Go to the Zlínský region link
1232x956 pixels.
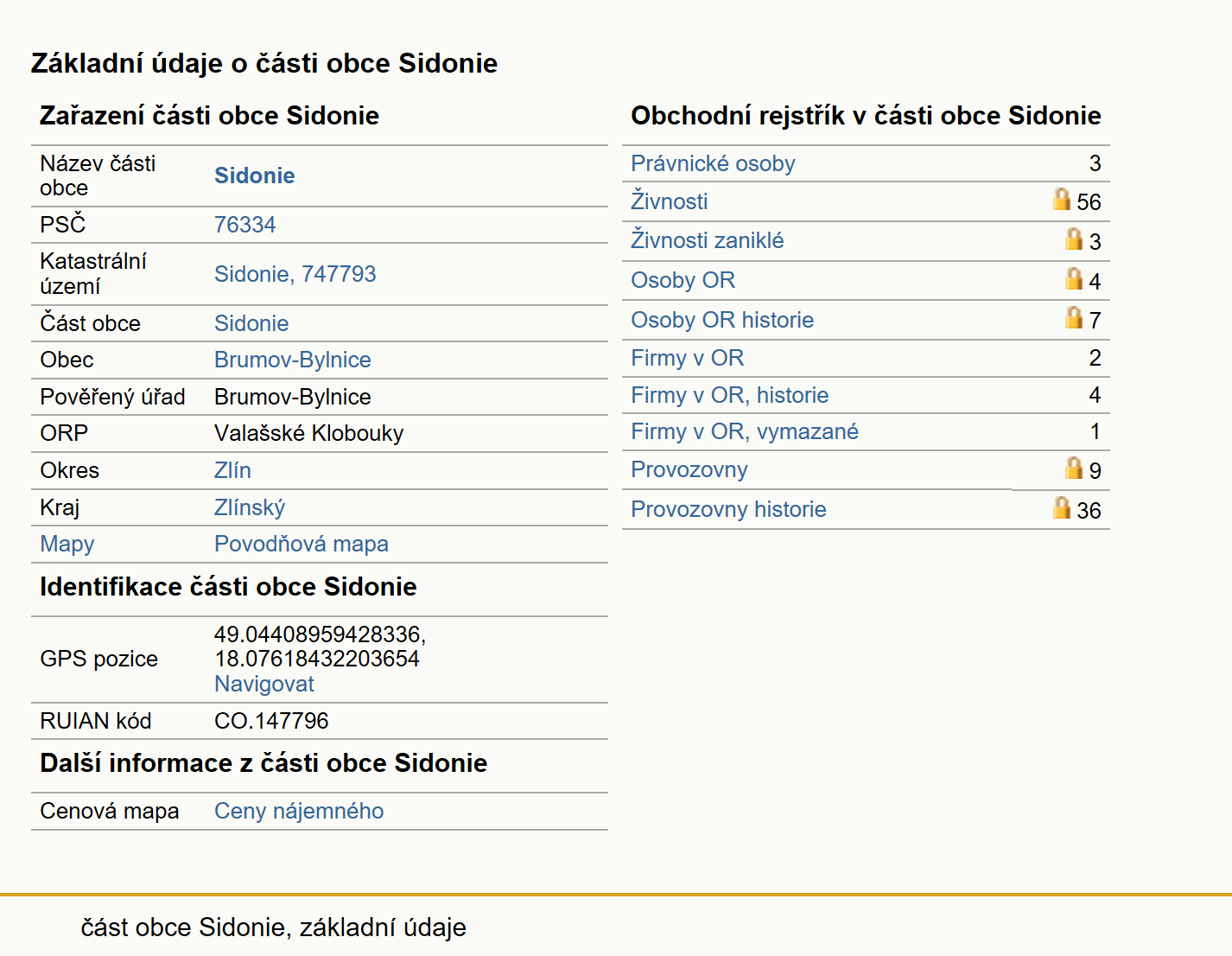(249, 507)
